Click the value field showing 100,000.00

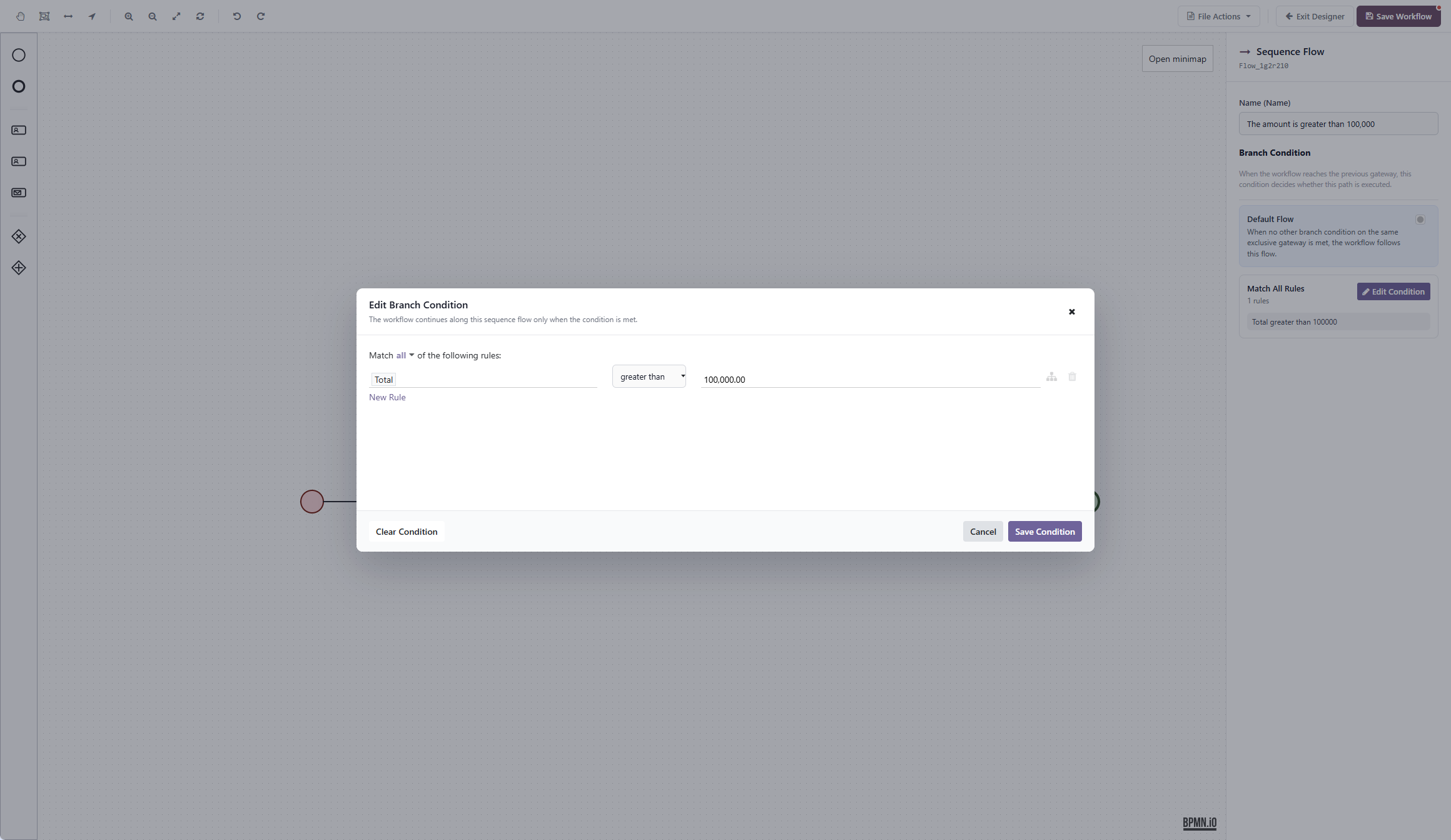pos(870,380)
